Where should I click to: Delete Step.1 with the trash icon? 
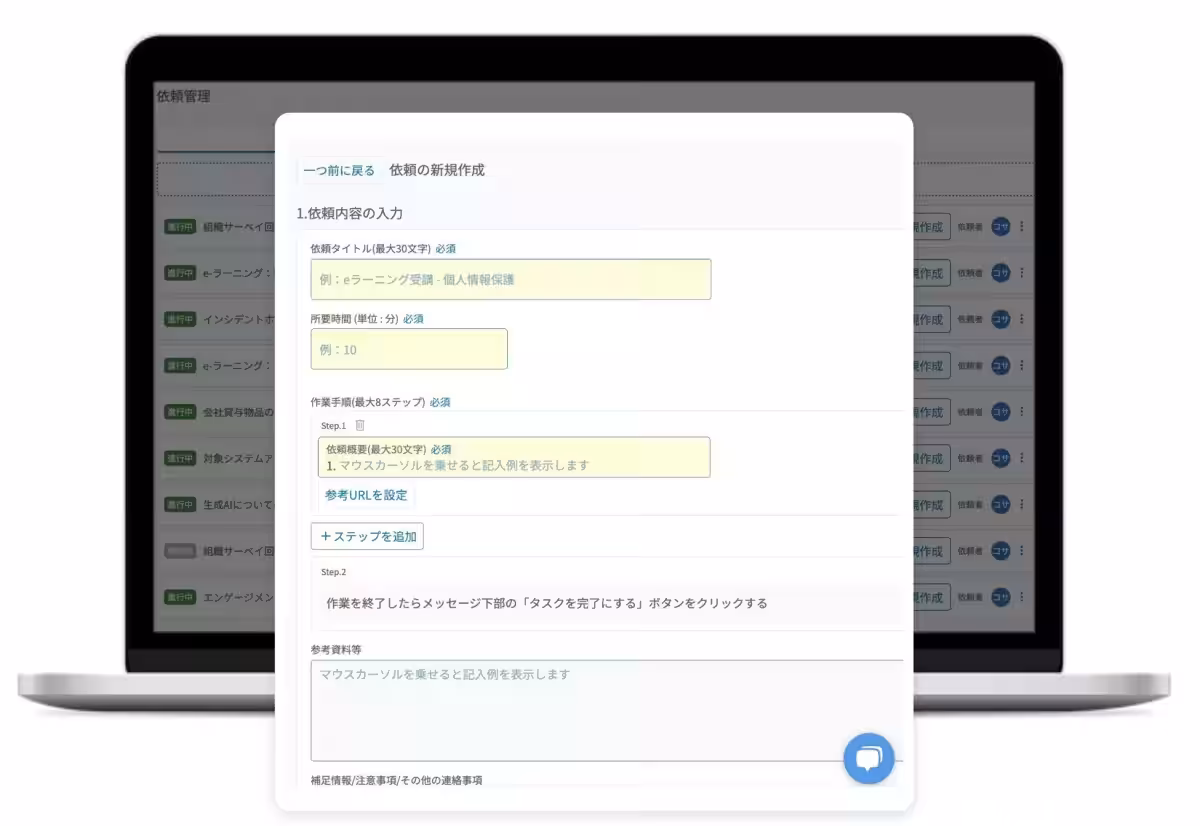360,426
